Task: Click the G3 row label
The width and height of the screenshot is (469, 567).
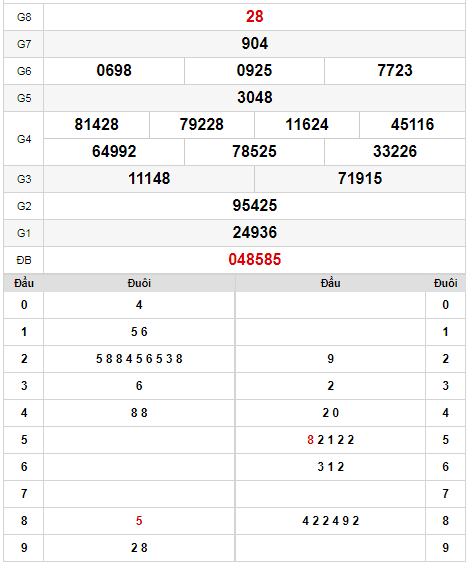Action: click(x=24, y=179)
